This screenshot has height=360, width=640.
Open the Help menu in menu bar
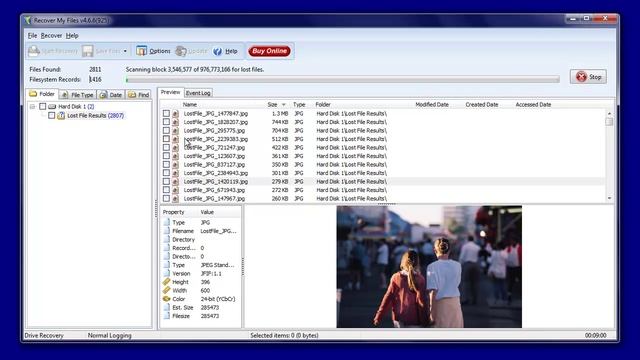coord(72,36)
